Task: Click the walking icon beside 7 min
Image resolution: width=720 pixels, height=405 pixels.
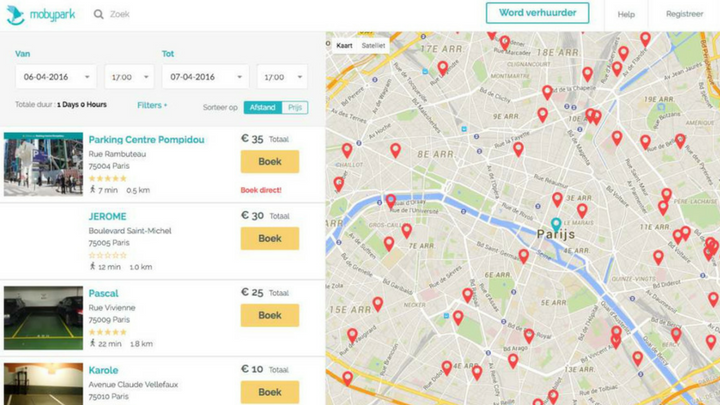Action: [92, 190]
